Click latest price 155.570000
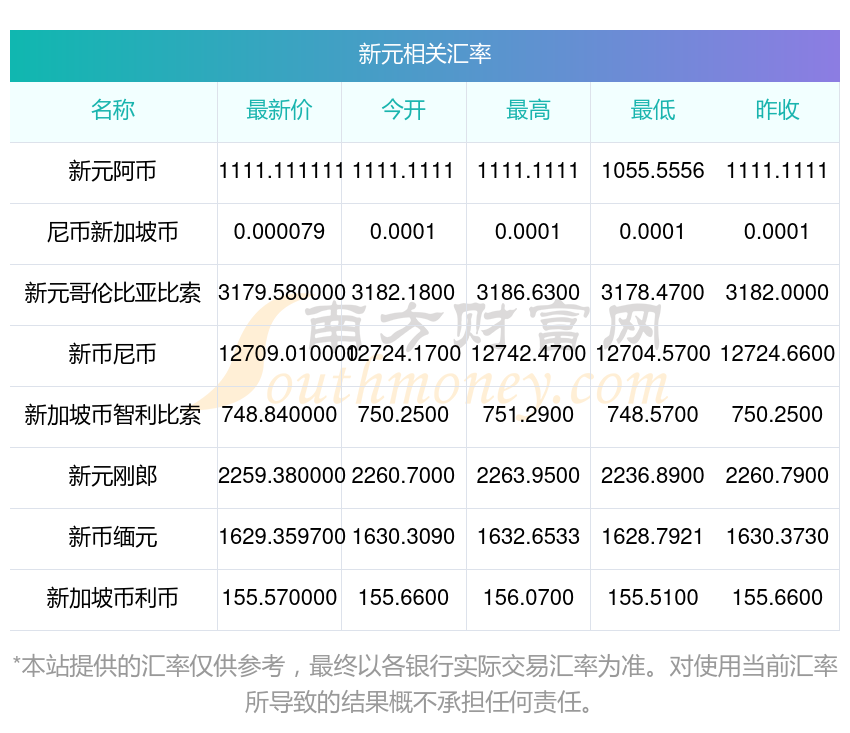This screenshot has width=850, height=733. (x=280, y=598)
